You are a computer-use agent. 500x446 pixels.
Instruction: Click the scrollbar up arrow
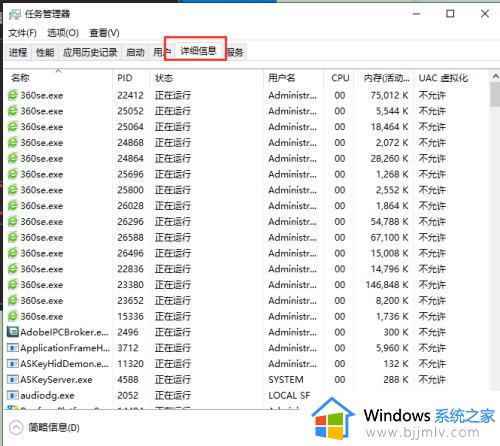pos(495,77)
